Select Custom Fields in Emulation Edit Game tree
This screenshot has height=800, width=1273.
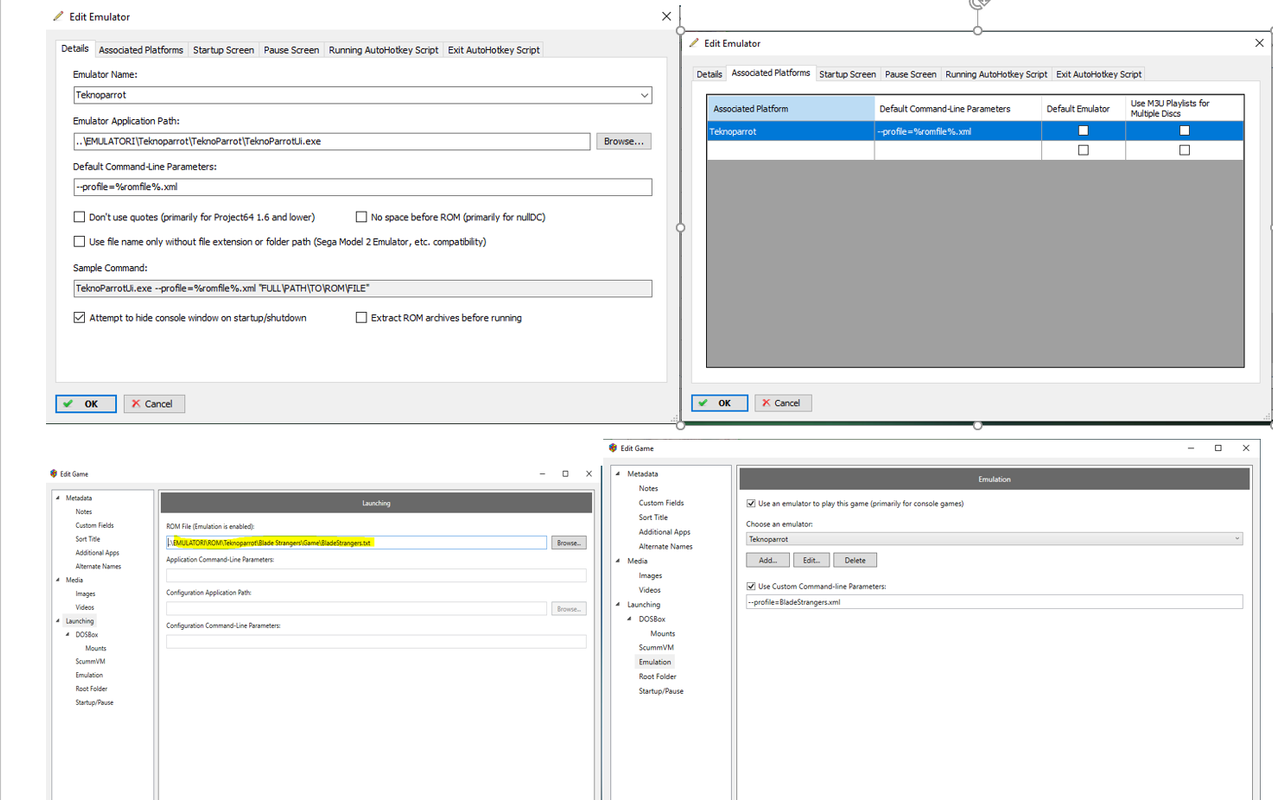tap(661, 503)
